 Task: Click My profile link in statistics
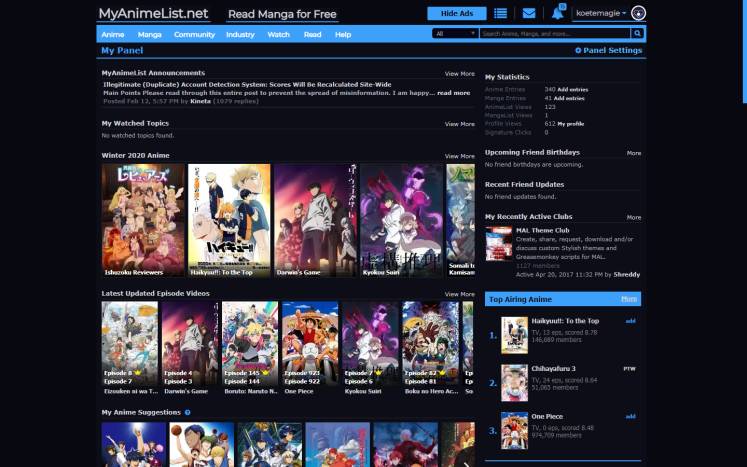coord(571,124)
